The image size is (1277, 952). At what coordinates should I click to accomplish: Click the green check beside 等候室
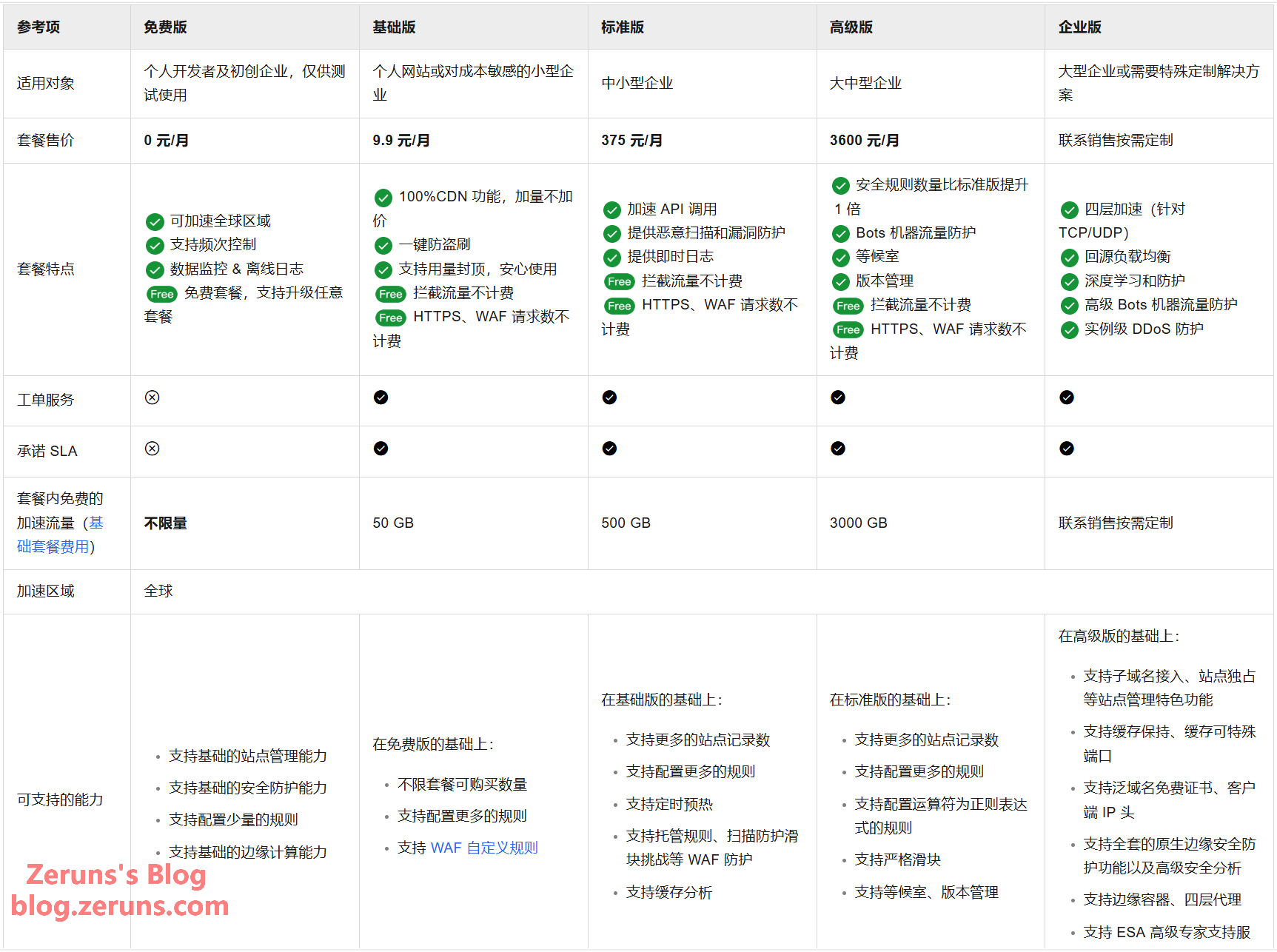point(840,258)
